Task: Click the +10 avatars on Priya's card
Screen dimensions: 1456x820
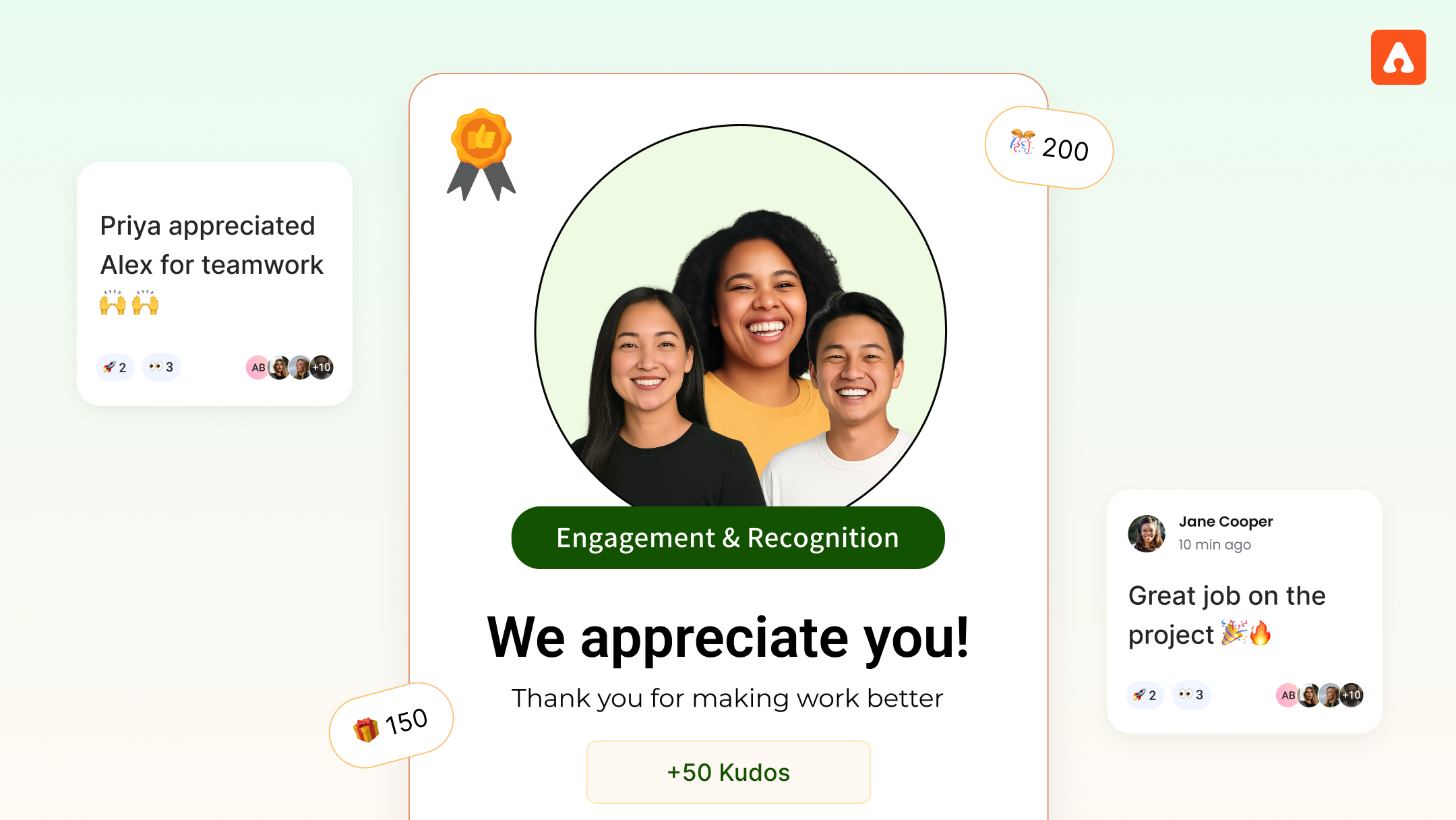Action: (x=322, y=368)
